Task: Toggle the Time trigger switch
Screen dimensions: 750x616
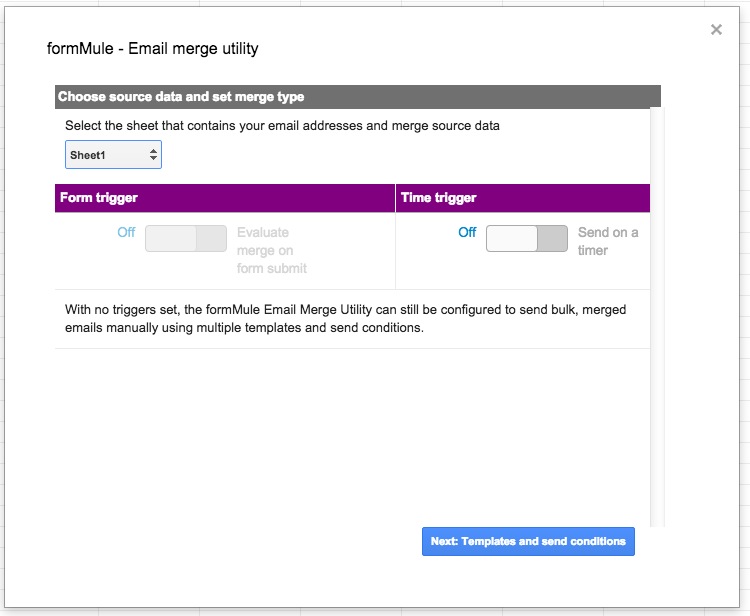Action: (x=527, y=238)
